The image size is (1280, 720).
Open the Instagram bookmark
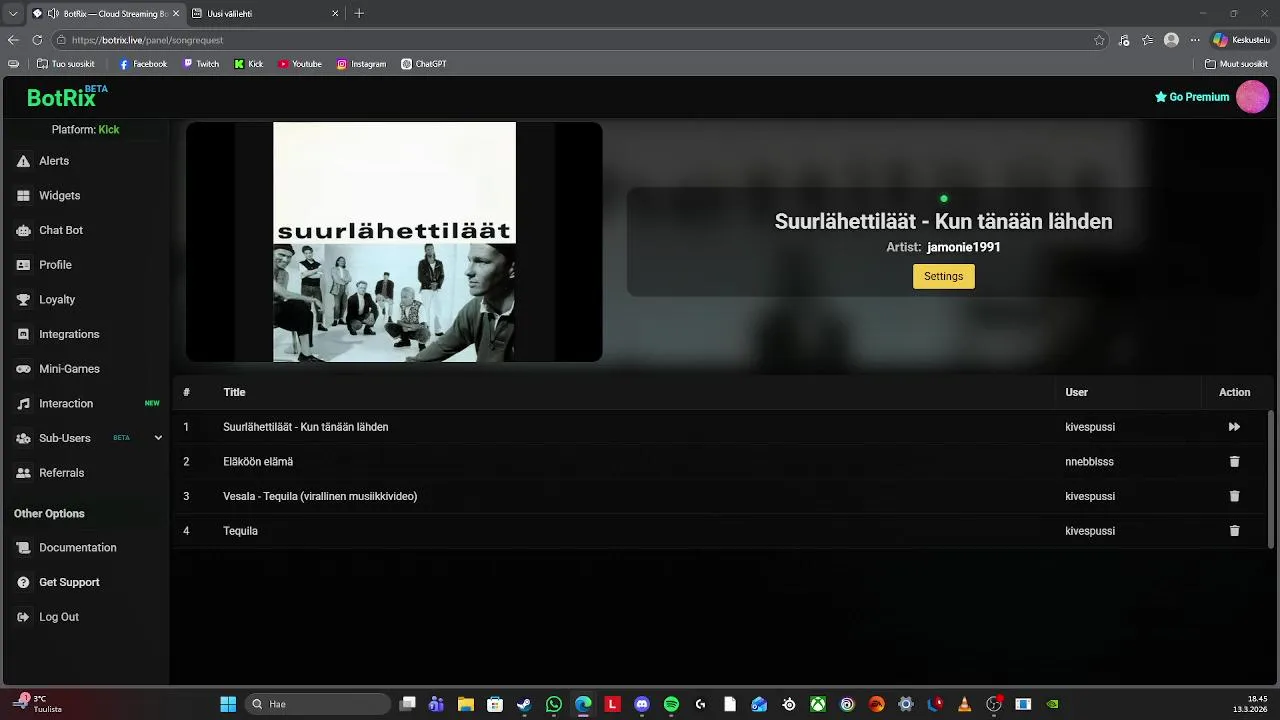(361, 64)
